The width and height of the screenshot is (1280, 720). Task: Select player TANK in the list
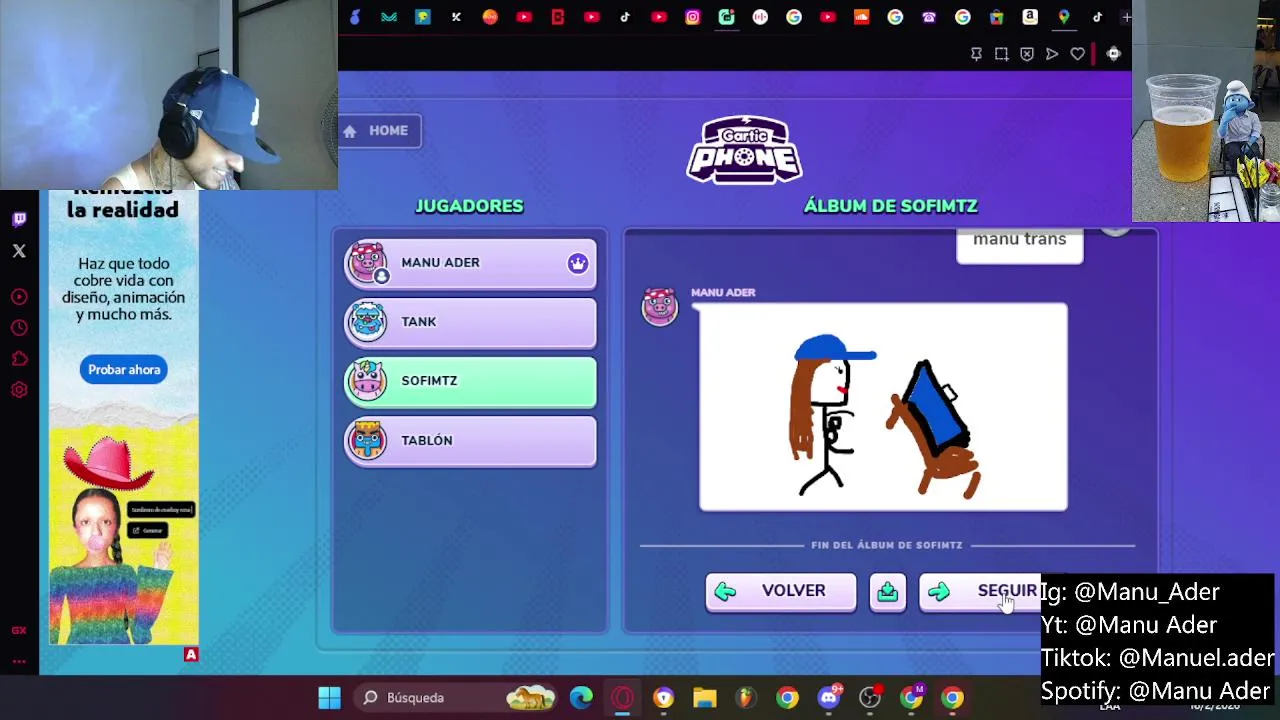point(471,322)
